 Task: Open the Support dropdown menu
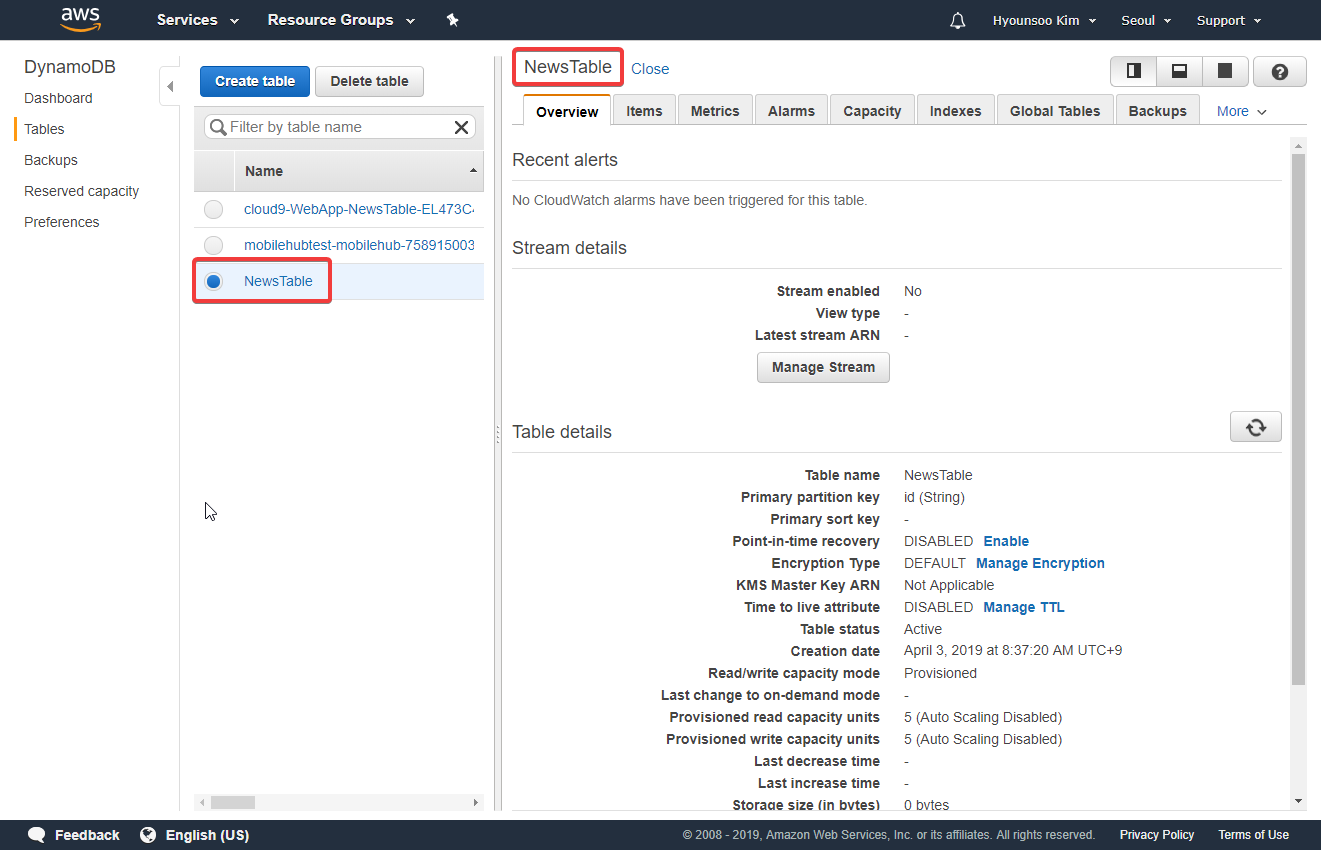(1229, 20)
